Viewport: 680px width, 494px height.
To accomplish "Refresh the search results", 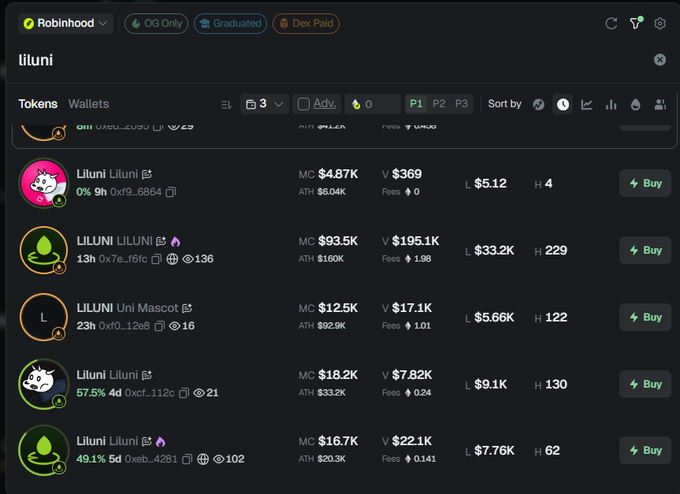I will (x=611, y=23).
